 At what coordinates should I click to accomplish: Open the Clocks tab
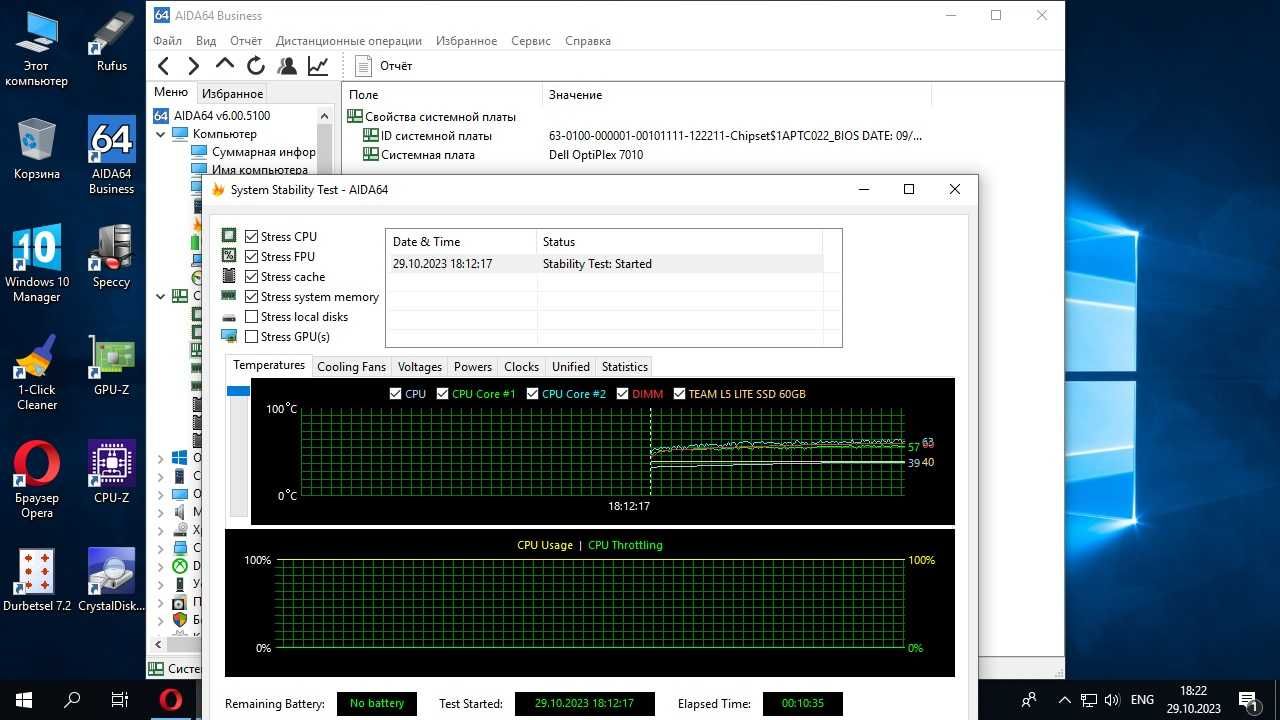point(521,367)
